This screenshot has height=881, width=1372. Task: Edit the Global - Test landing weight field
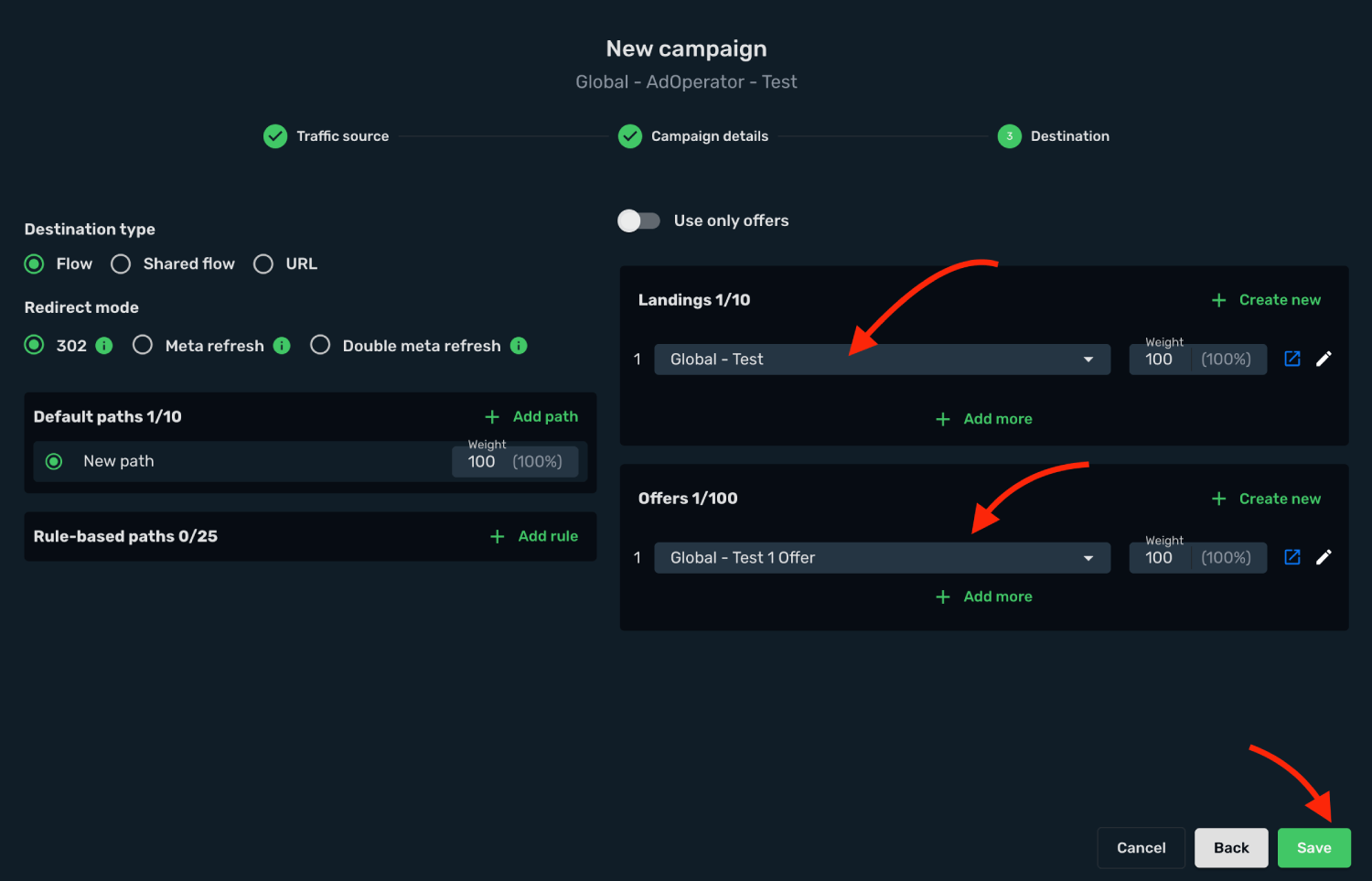1198,360
